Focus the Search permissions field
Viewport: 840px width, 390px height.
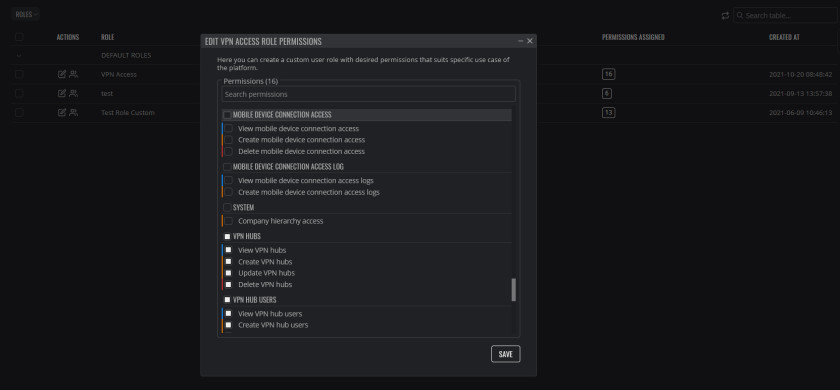pyautogui.click(x=369, y=94)
